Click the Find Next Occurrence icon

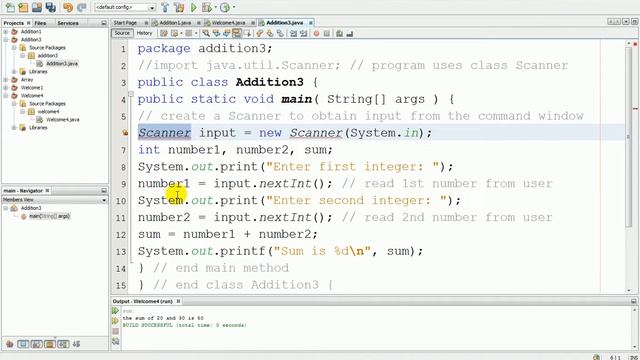pyautogui.click(x=226, y=33)
